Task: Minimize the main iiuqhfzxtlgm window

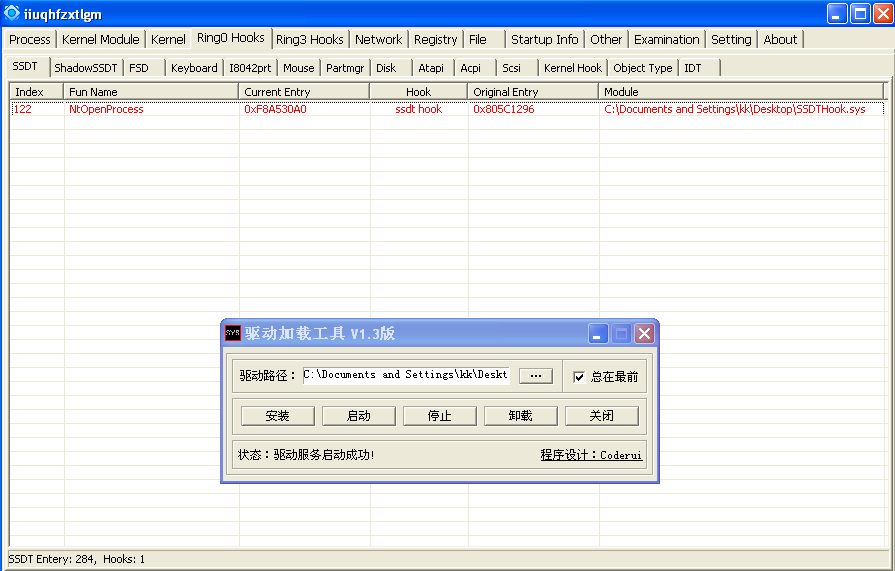Action: pyautogui.click(x=837, y=14)
